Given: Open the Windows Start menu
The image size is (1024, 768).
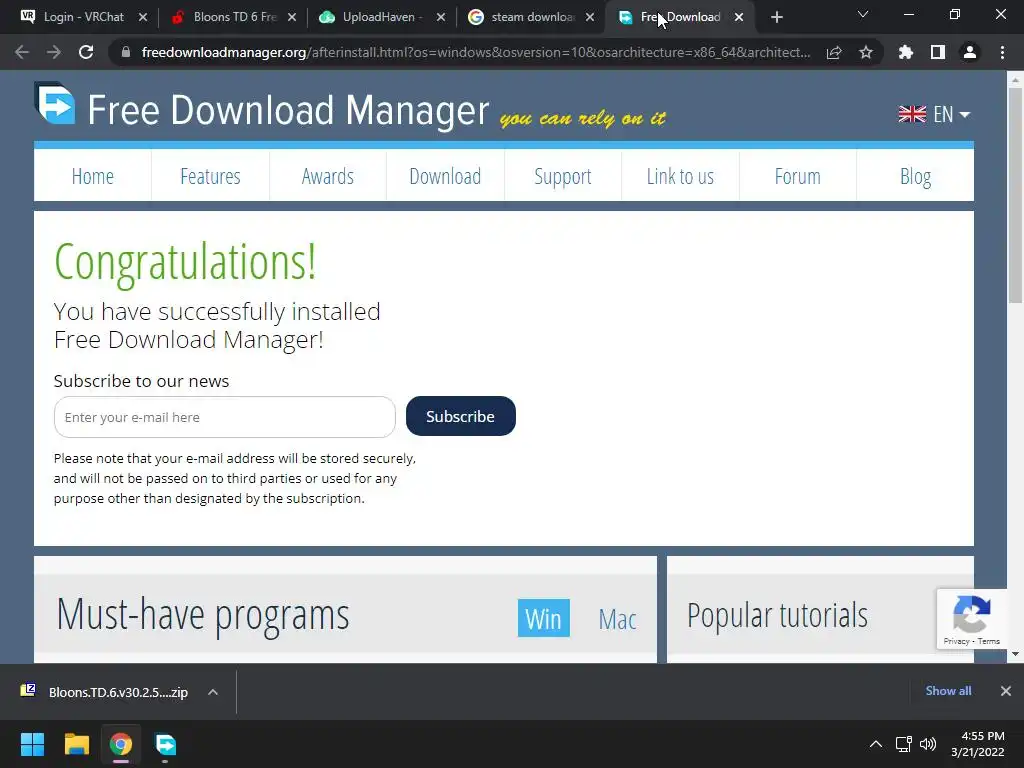Looking at the screenshot, I should pyautogui.click(x=32, y=744).
